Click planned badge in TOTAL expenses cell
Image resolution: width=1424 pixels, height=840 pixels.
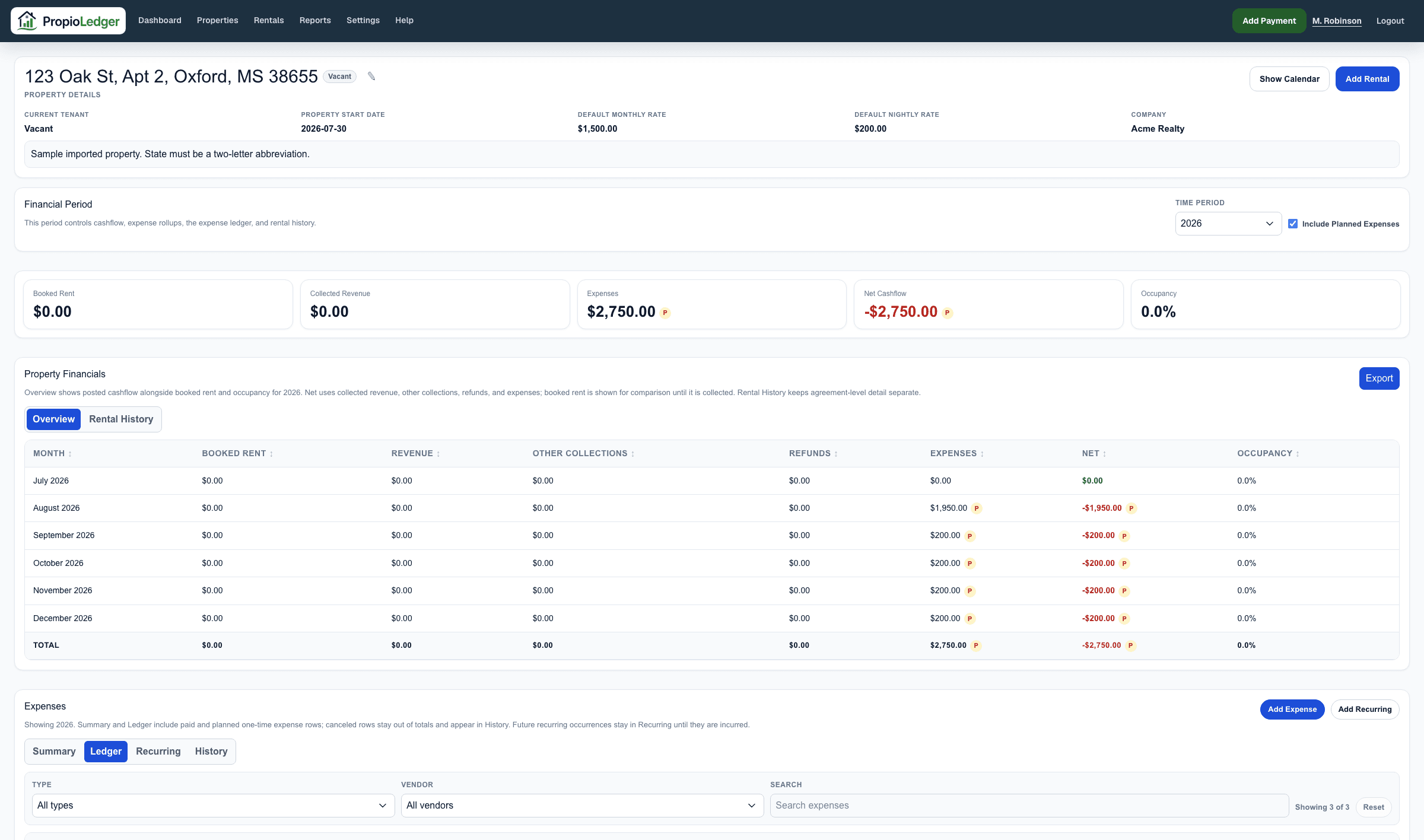tap(976, 645)
